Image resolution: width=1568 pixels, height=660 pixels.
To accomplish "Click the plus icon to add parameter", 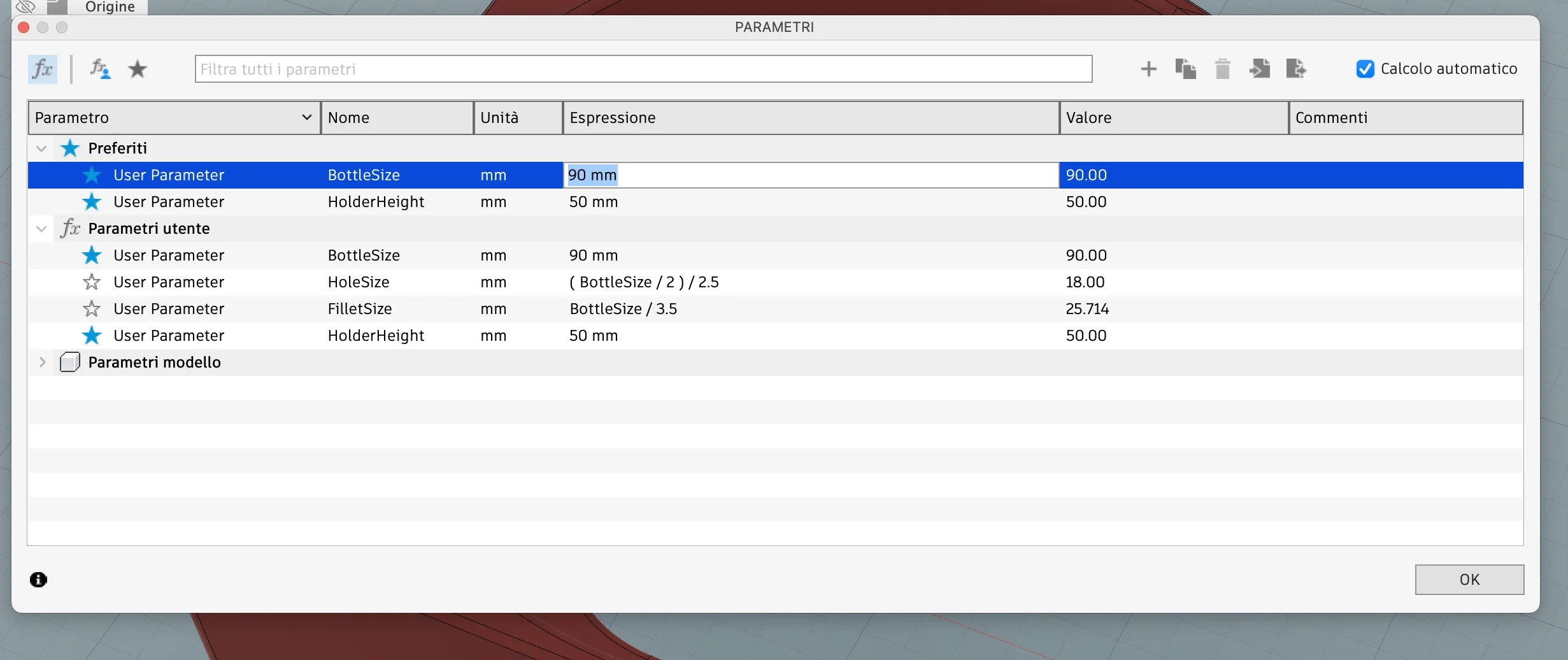I will (1148, 69).
